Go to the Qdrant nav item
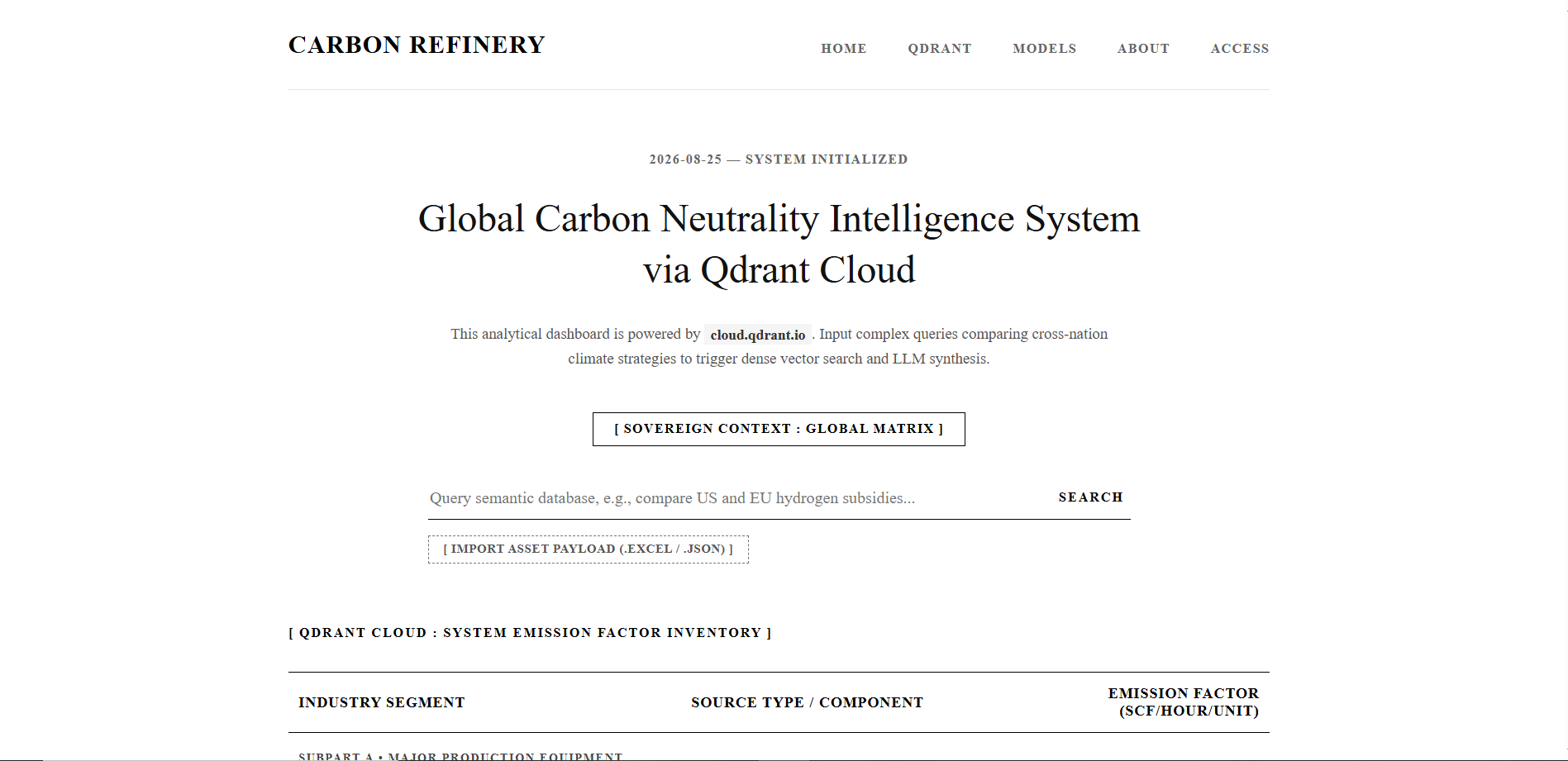 point(940,49)
